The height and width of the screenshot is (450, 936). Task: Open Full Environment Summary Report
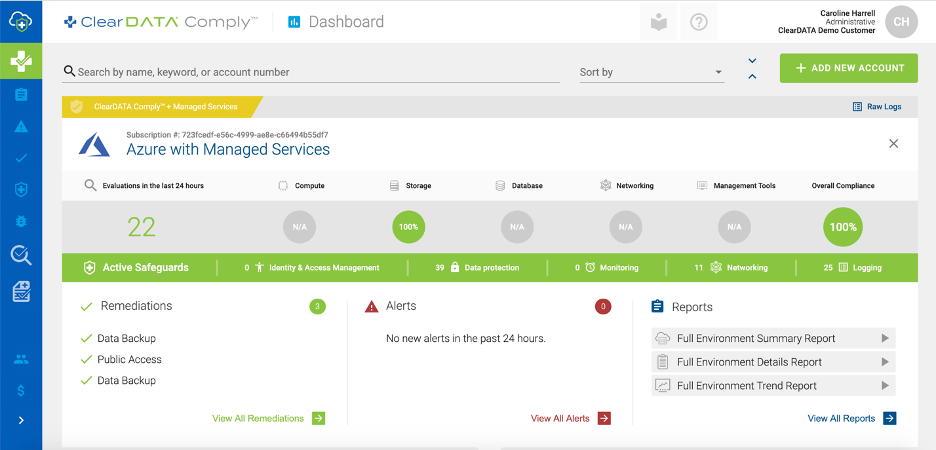coord(773,338)
